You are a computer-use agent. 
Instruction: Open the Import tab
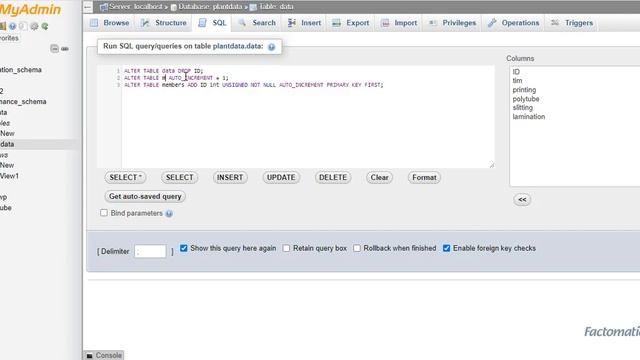[399, 23]
